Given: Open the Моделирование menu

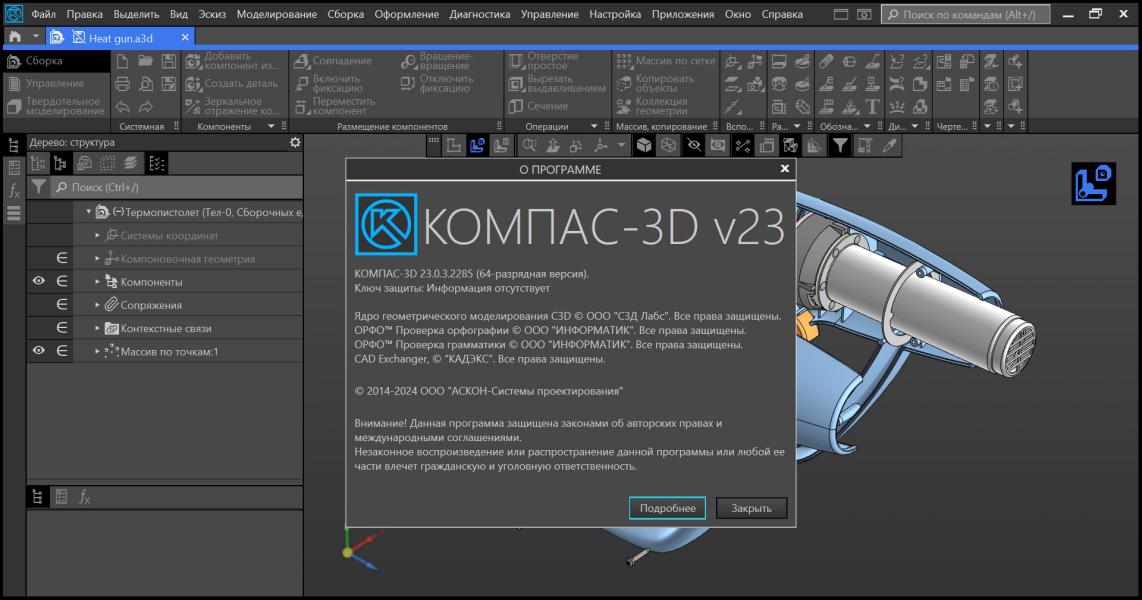Looking at the screenshot, I should click(x=277, y=15).
